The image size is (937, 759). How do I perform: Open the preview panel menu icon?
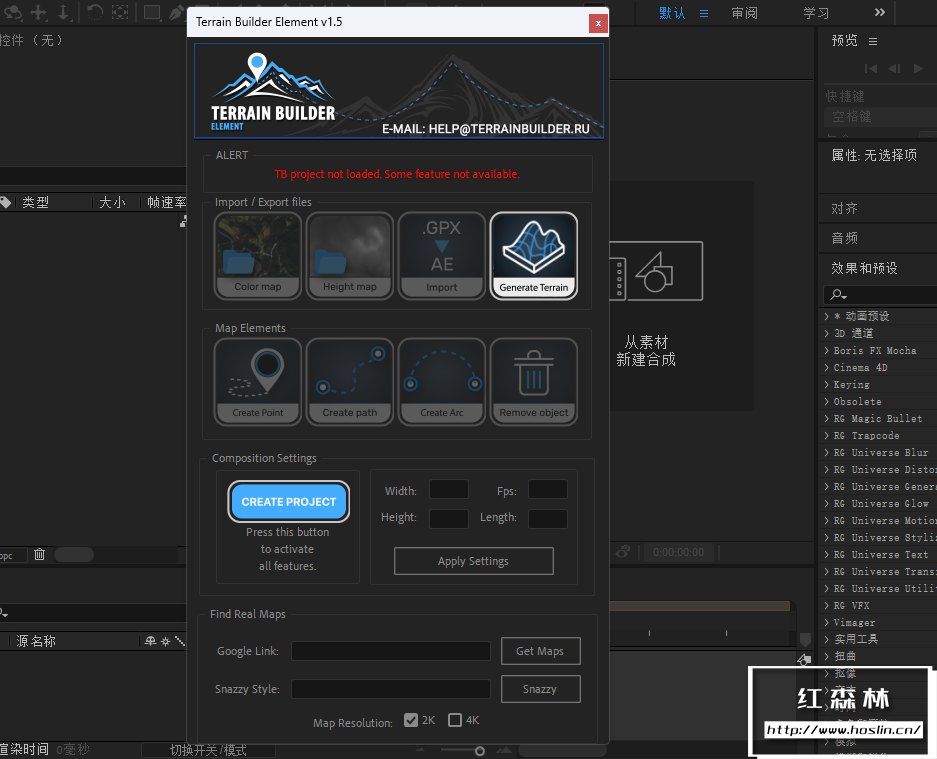[873, 41]
